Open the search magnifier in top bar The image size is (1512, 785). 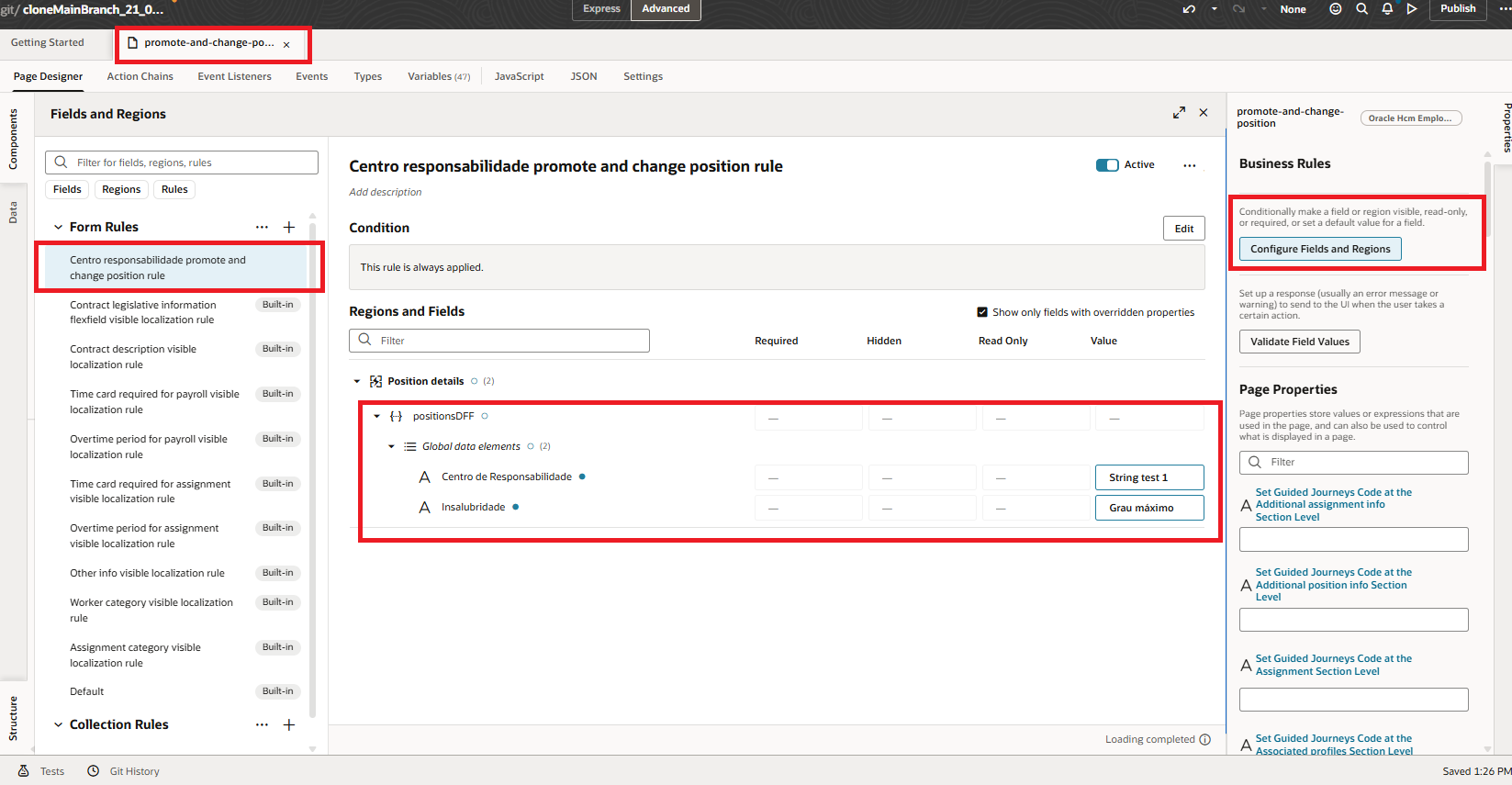1361,9
